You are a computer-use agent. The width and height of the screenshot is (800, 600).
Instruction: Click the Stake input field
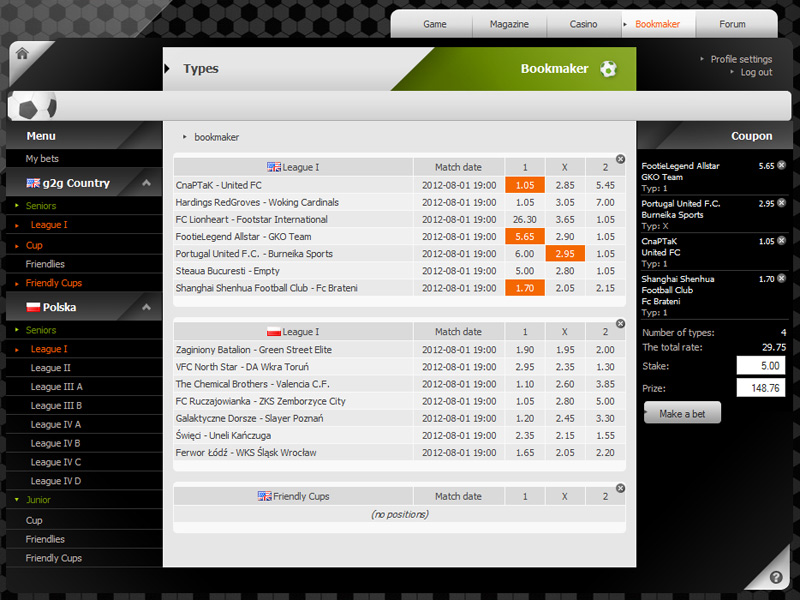pos(761,365)
